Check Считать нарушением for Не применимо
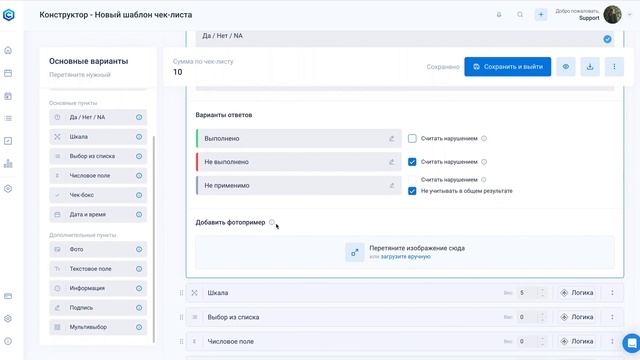The height and width of the screenshot is (360, 640). tap(412, 180)
